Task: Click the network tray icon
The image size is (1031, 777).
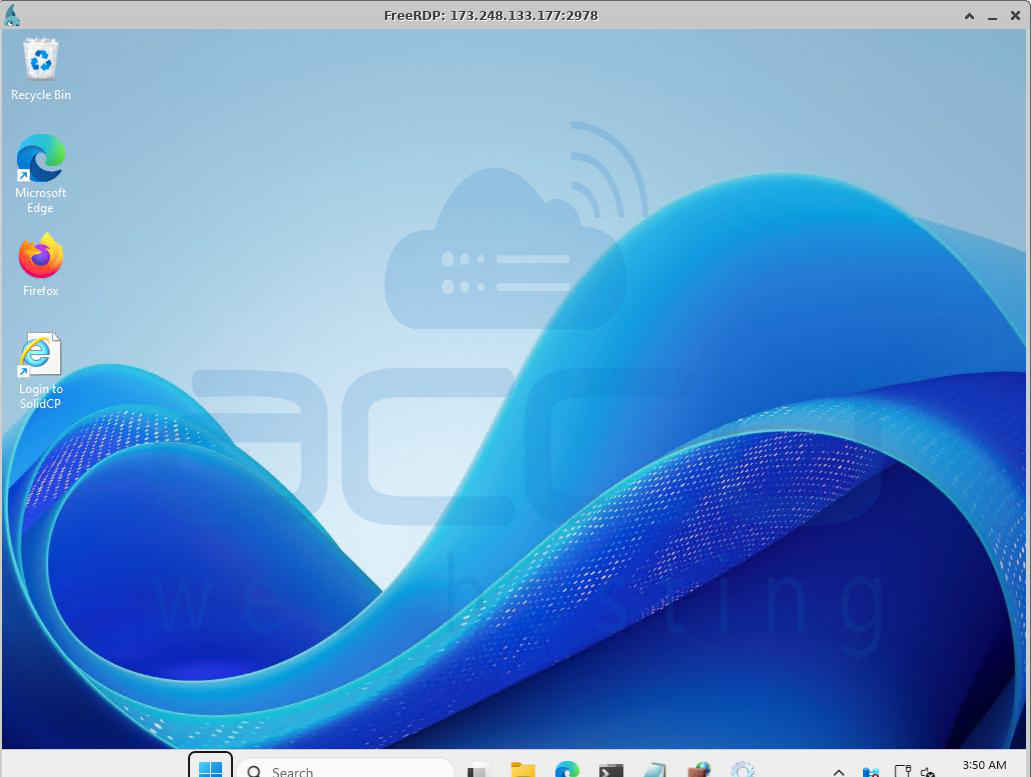Action: coord(871,772)
